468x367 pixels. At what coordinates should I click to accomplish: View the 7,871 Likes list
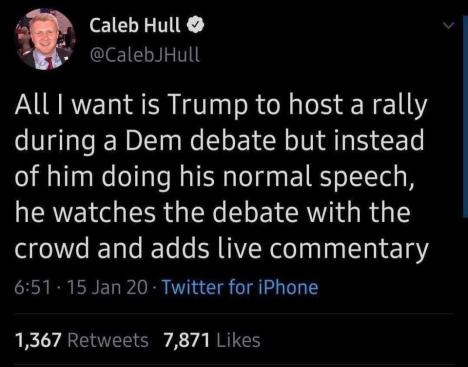tap(212, 341)
